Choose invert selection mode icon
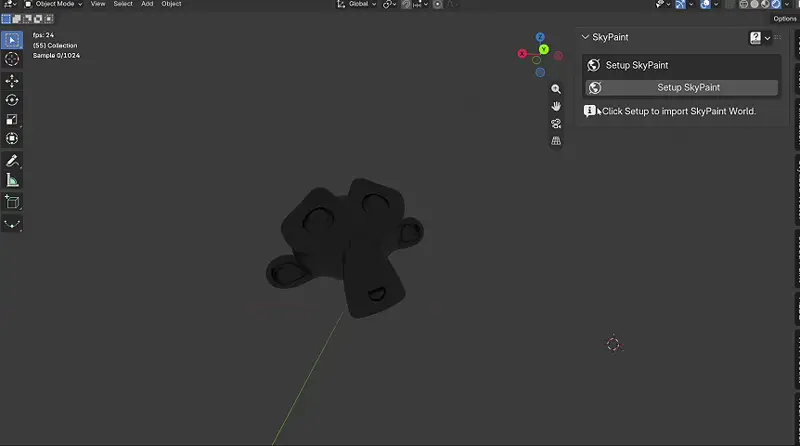Viewport: 800px width, 446px height. (38, 19)
